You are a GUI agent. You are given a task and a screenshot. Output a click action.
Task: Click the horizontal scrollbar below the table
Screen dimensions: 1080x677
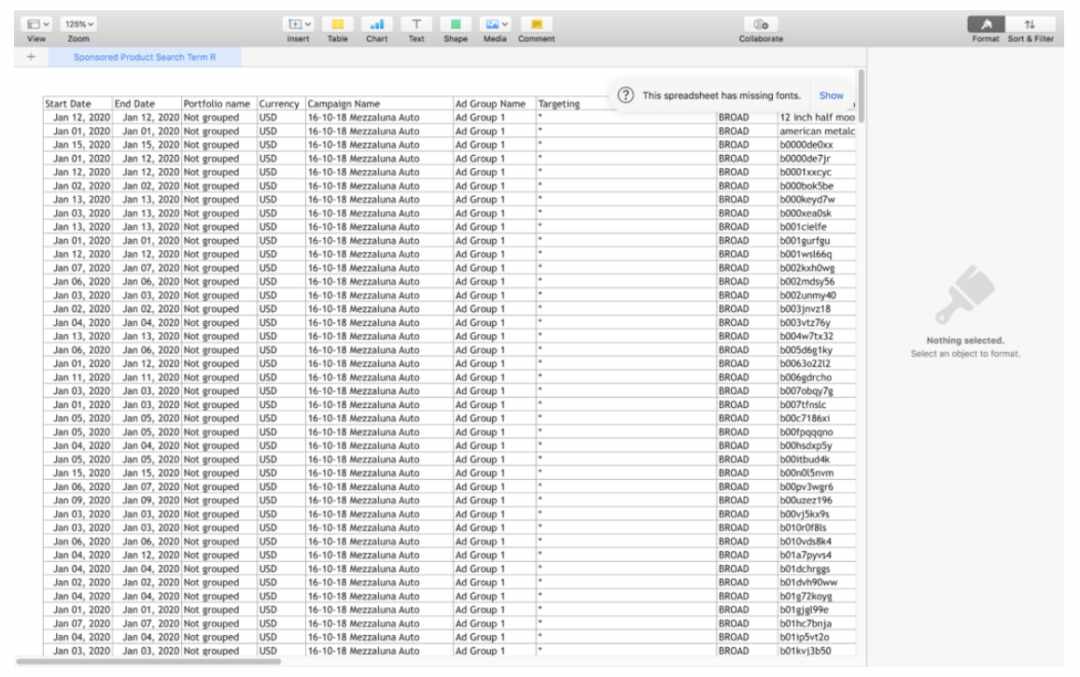tap(148, 661)
